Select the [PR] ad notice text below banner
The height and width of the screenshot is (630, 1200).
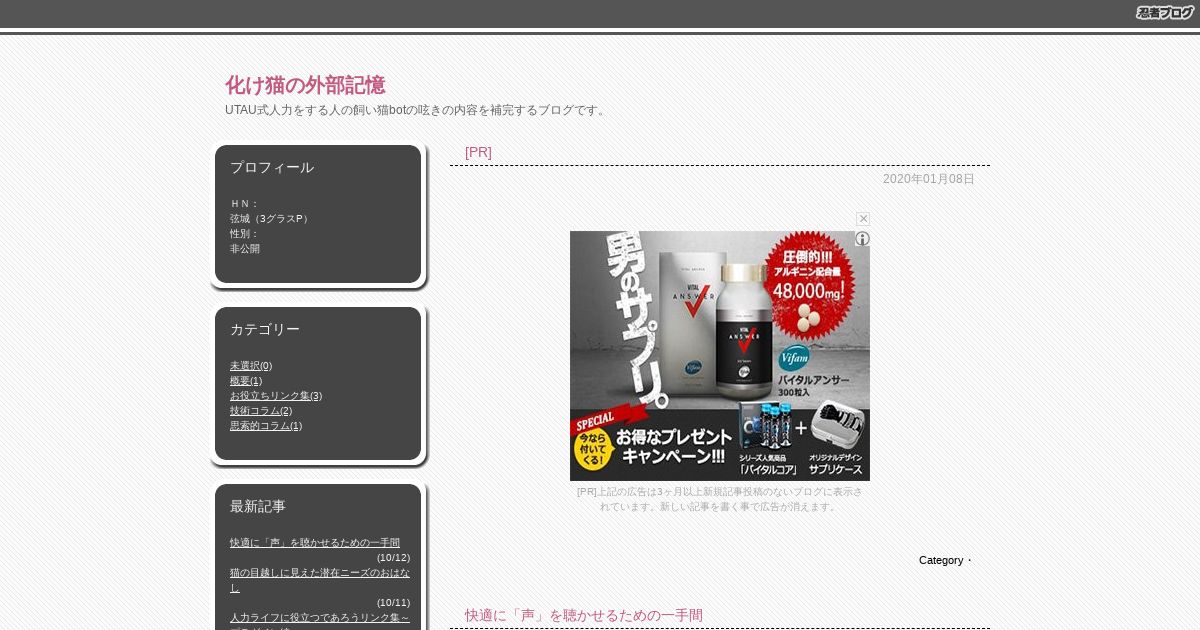tap(720, 499)
